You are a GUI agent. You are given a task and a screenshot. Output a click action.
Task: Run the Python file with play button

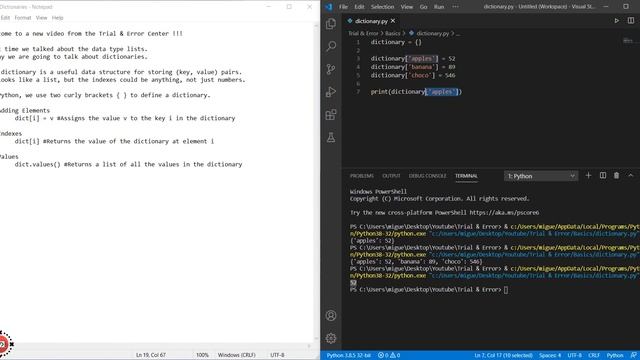click(x=616, y=21)
